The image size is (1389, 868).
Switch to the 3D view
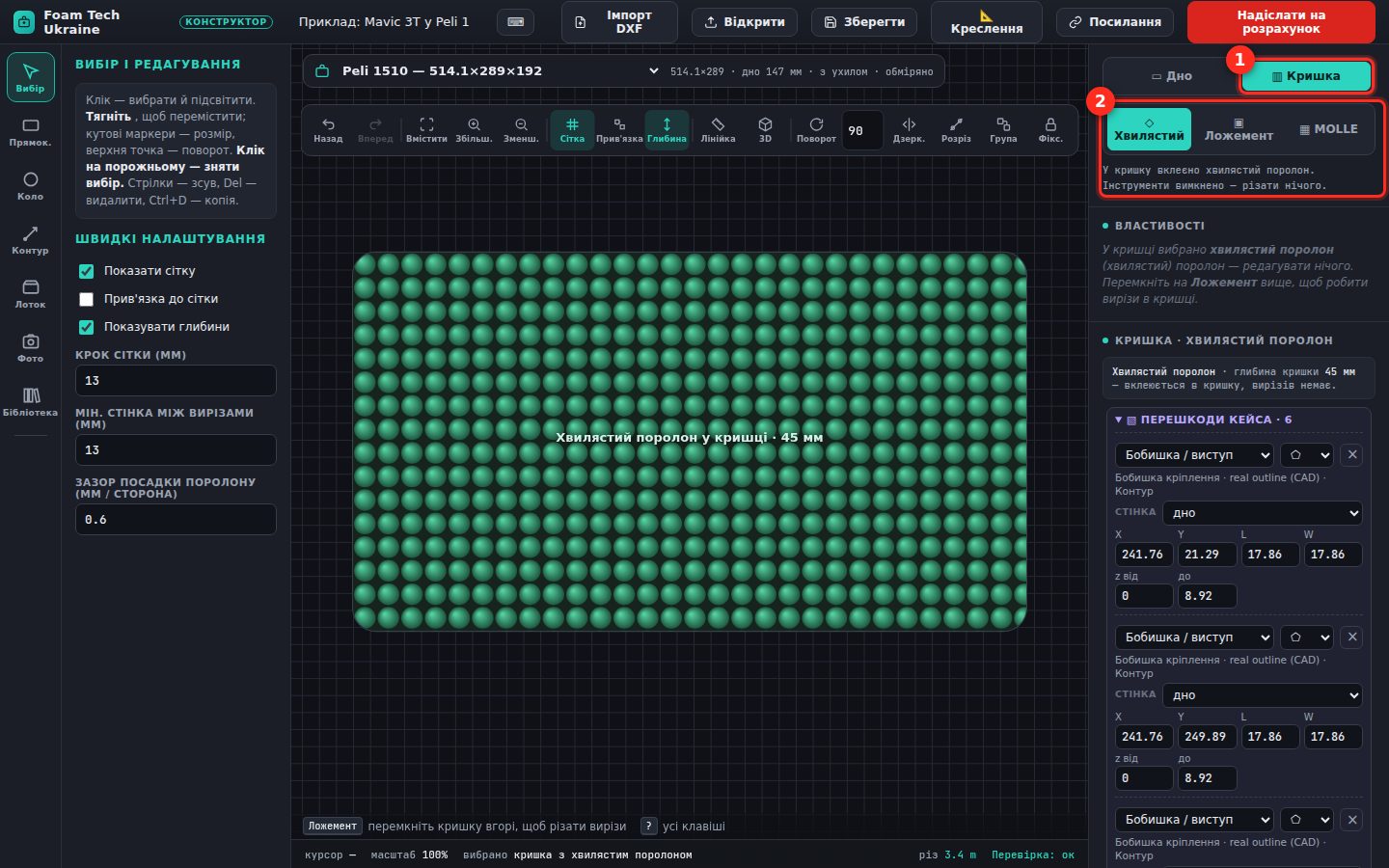click(x=765, y=130)
